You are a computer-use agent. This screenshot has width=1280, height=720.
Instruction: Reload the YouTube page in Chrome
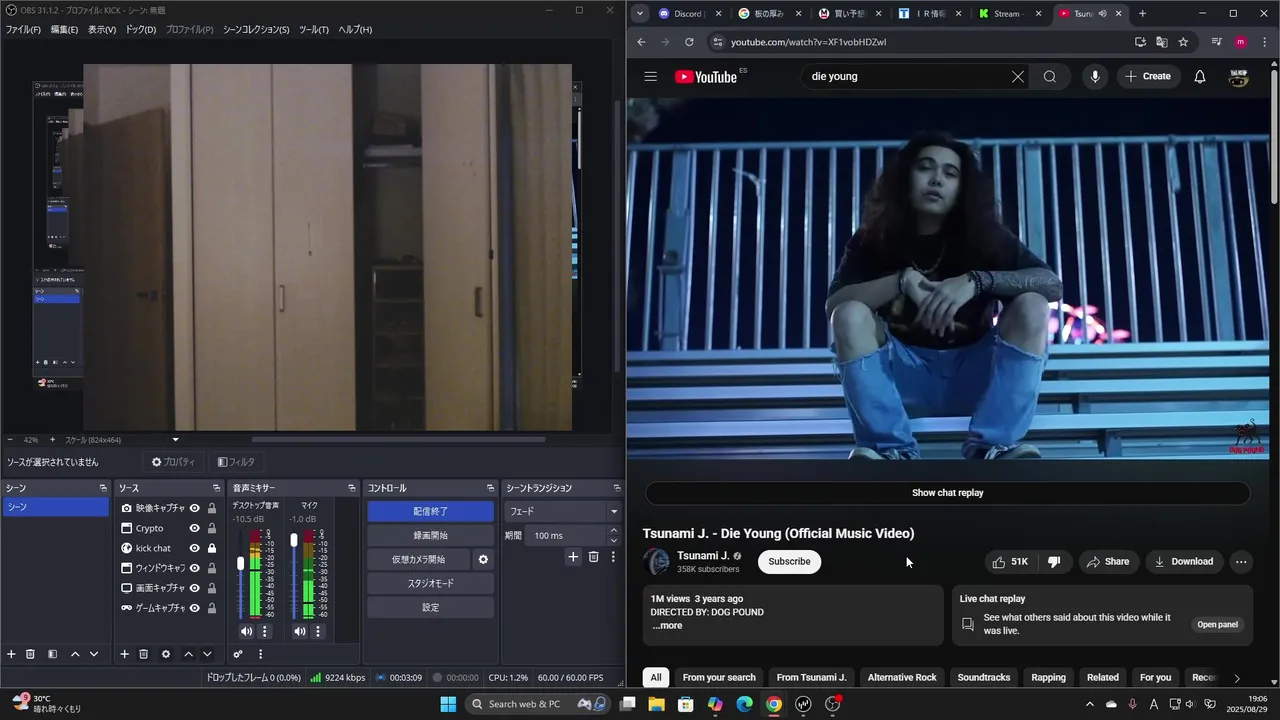[689, 42]
